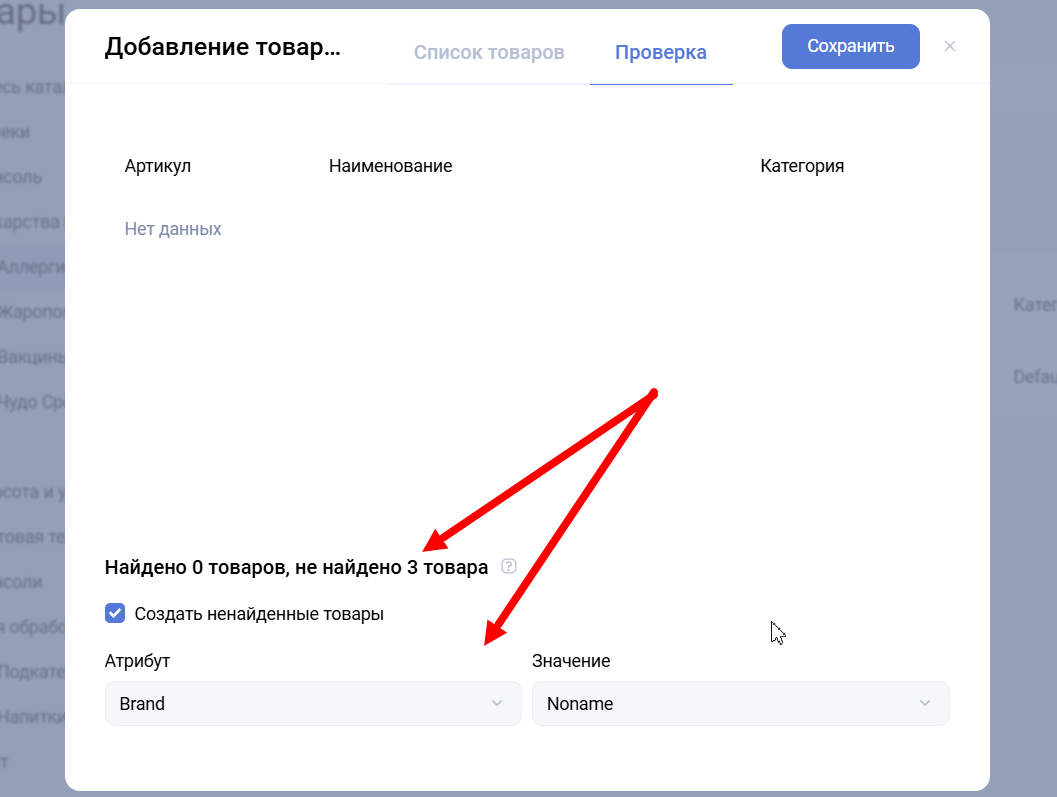Click chevron arrow in Noname field

click(x=924, y=704)
